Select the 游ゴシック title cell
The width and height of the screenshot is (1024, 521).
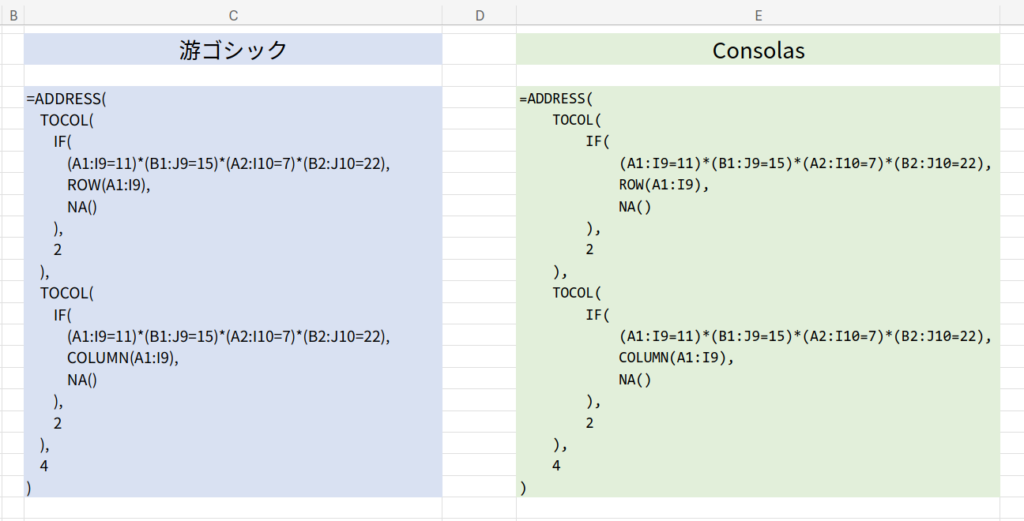(233, 50)
